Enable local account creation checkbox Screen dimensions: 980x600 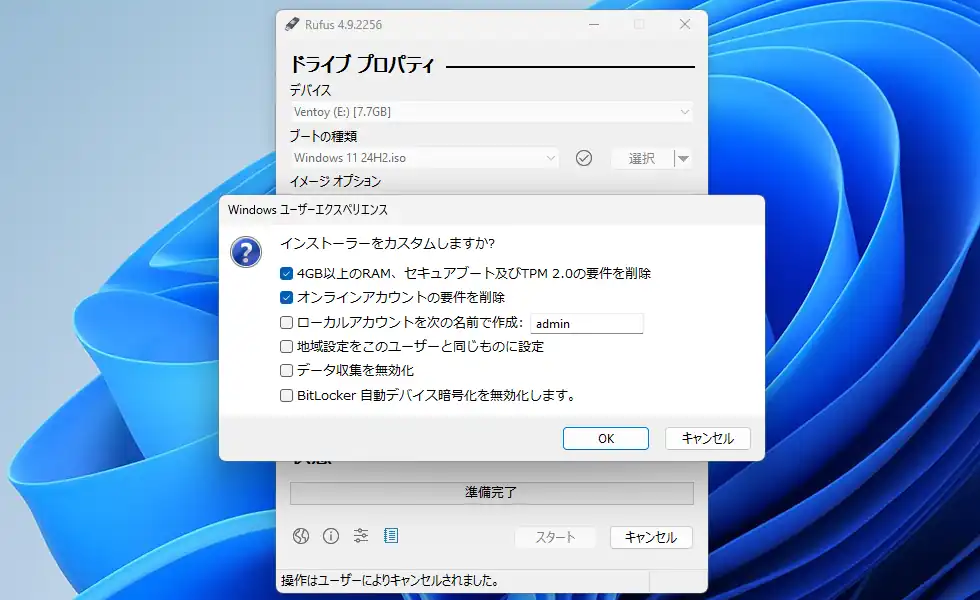tap(286, 322)
